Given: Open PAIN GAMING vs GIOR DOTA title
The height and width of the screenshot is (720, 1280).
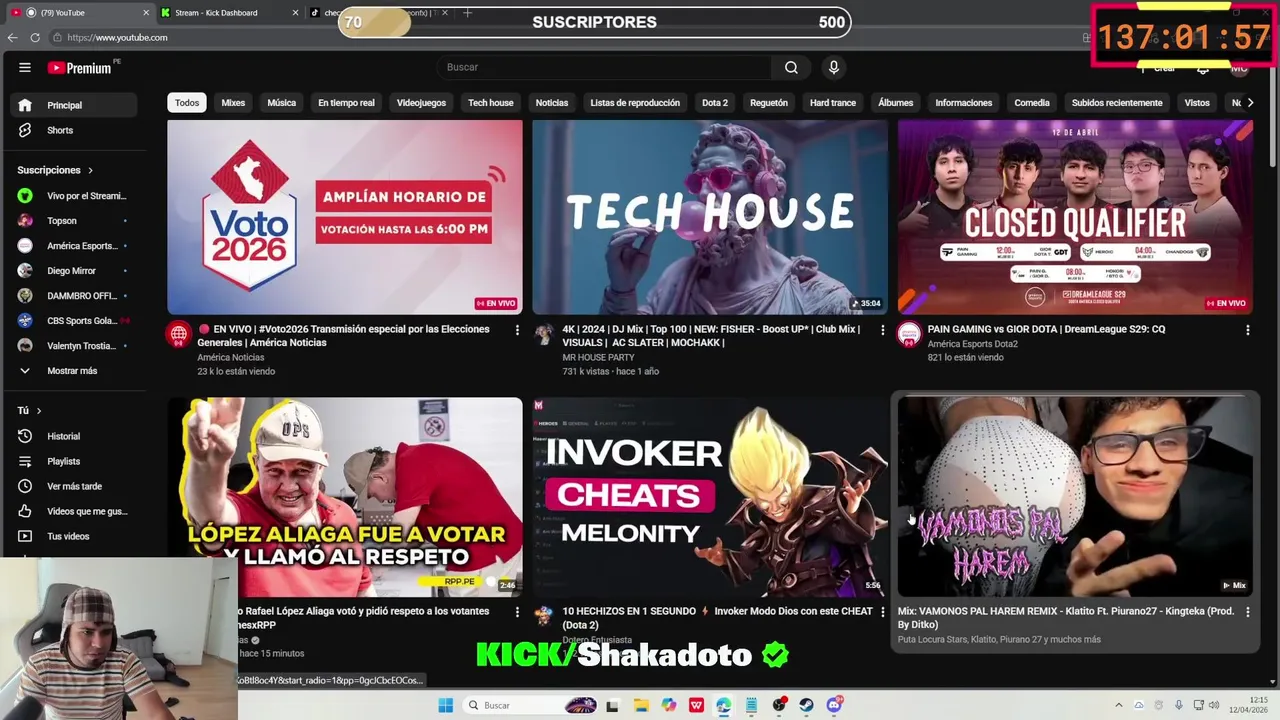Looking at the screenshot, I should point(1046,329).
